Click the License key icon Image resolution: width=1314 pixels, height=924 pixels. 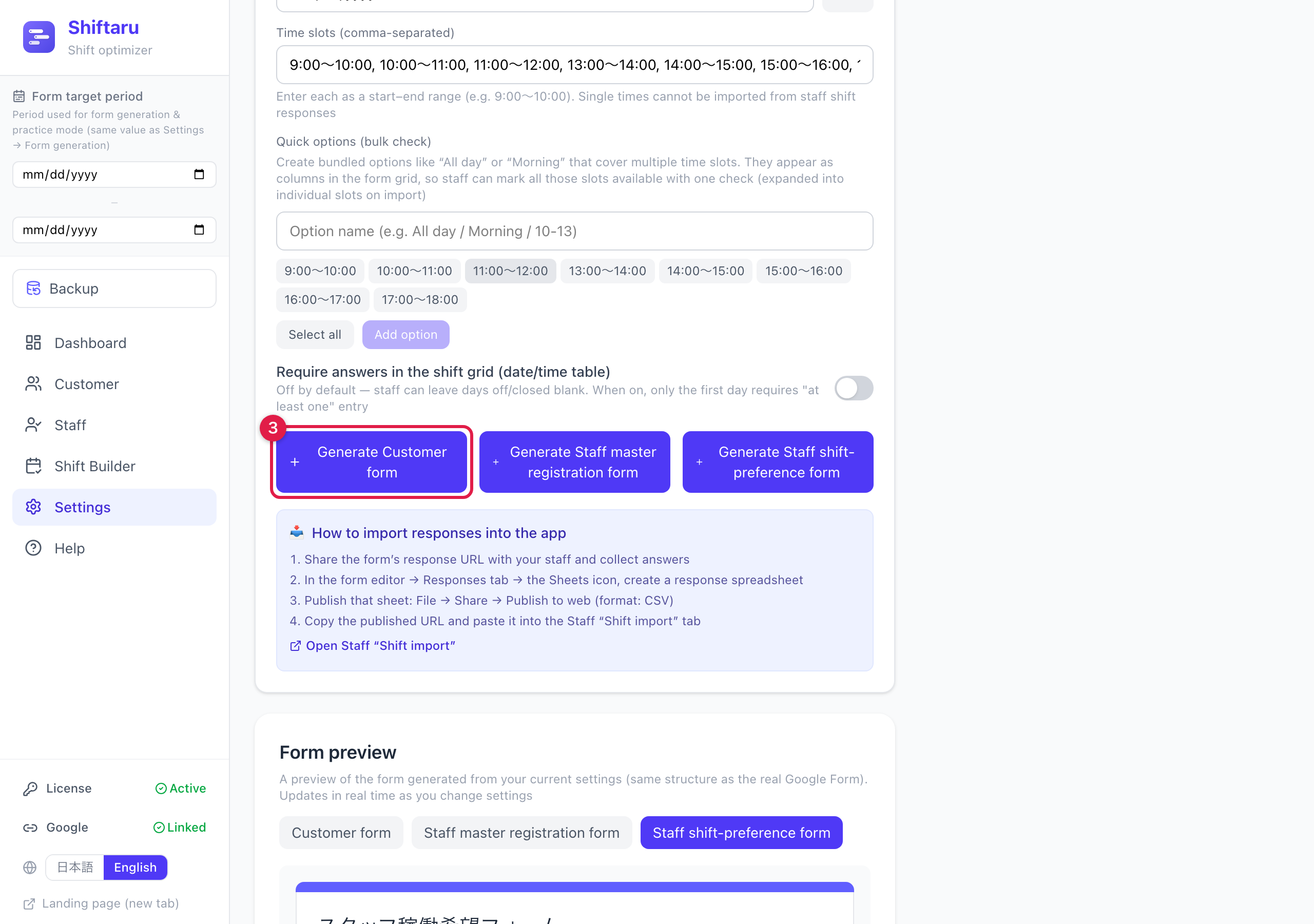(x=30, y=789)
